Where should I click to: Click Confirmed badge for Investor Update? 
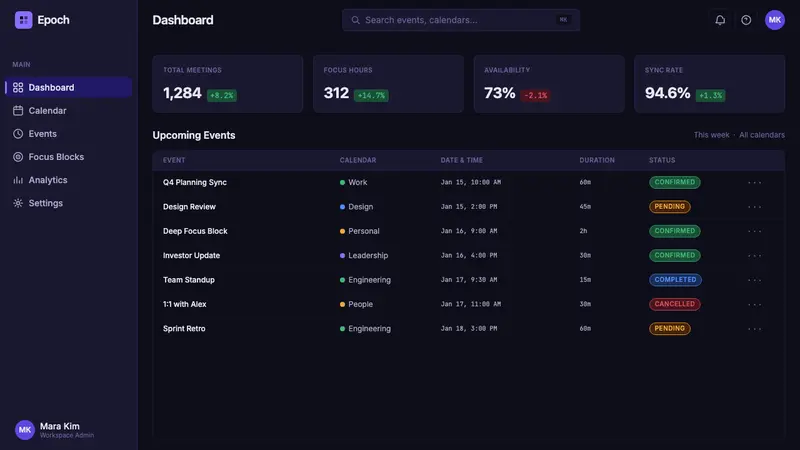(x=674, y=256)
